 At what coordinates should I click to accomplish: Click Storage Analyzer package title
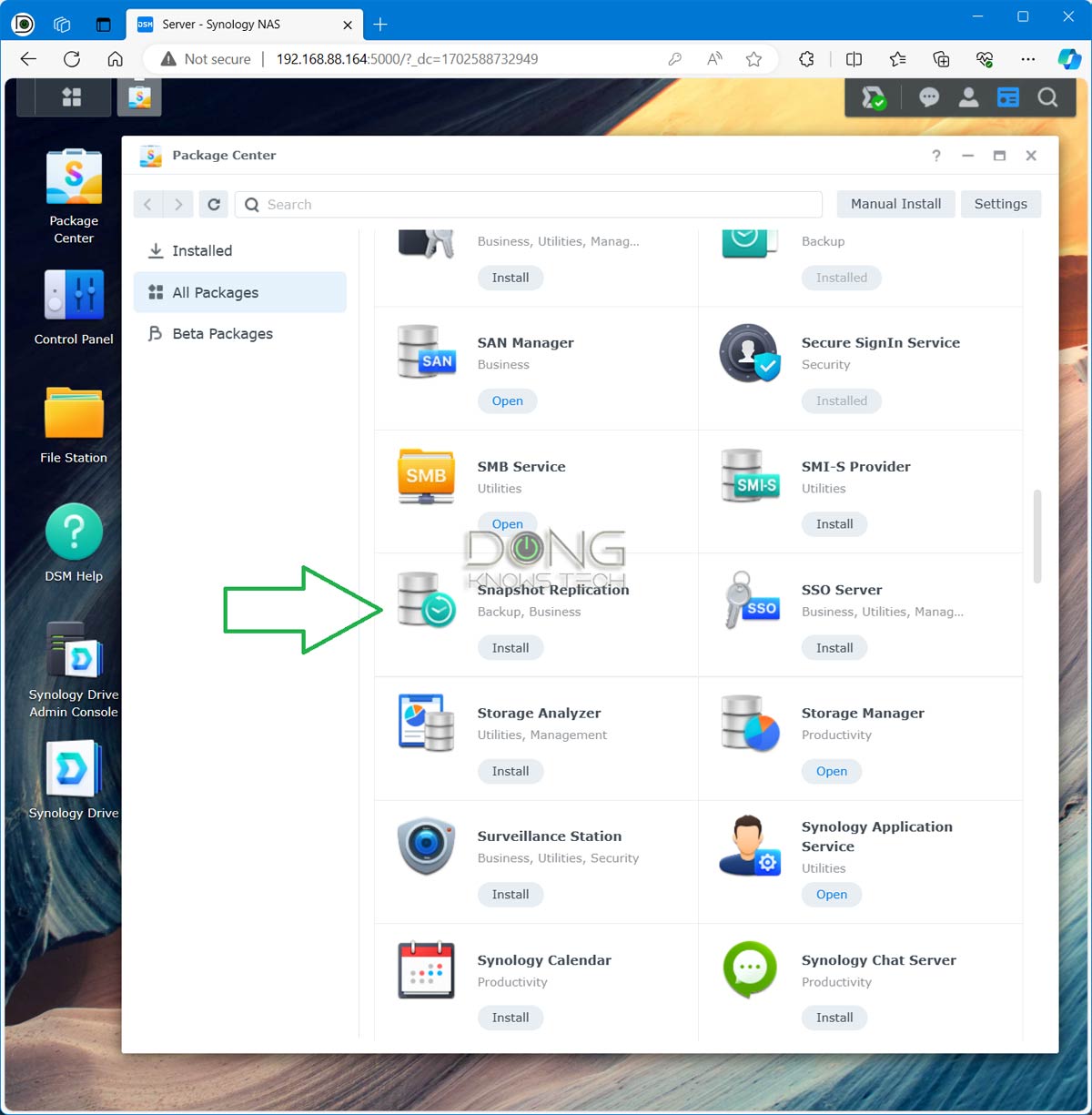pos(539,713)
